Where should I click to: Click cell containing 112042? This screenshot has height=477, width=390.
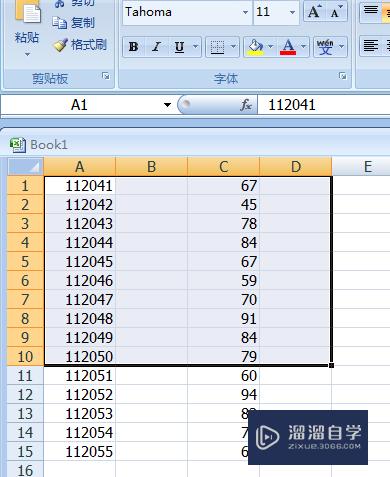80,204
